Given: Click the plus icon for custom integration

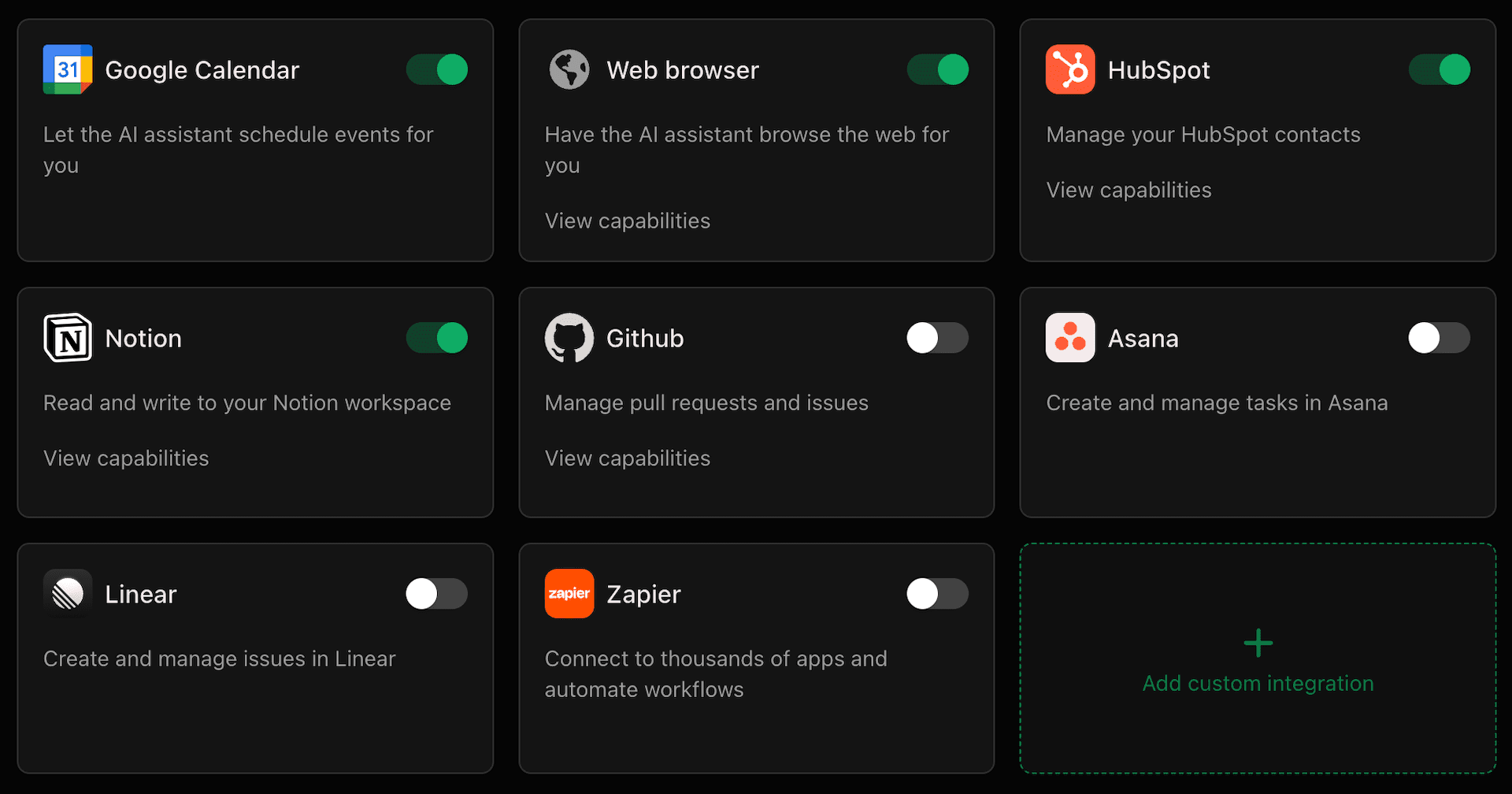Looking at the screenshot, I should point(1258,643).
